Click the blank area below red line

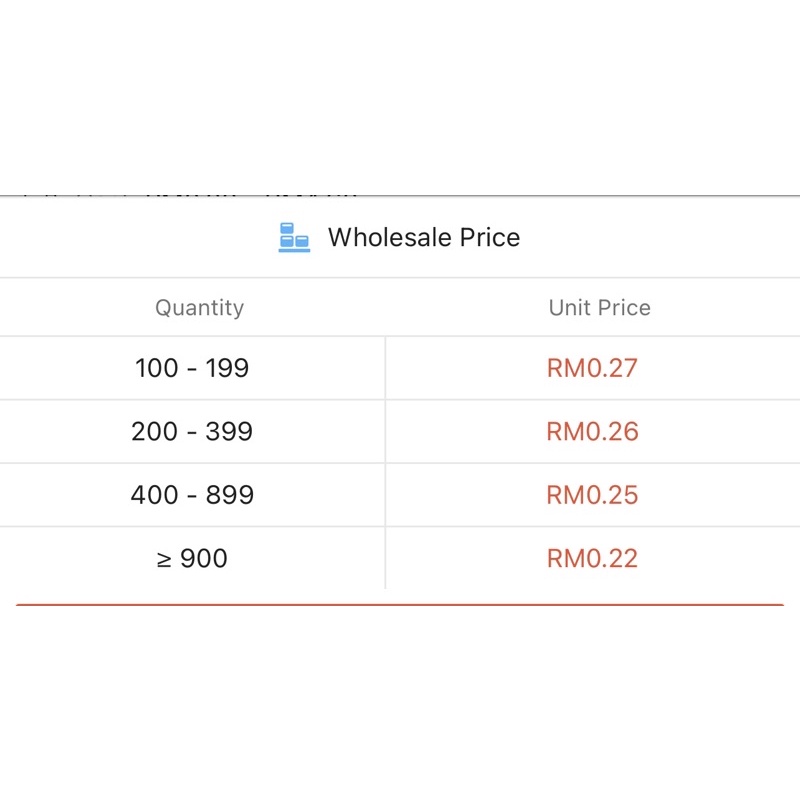(x=400, y=703)
